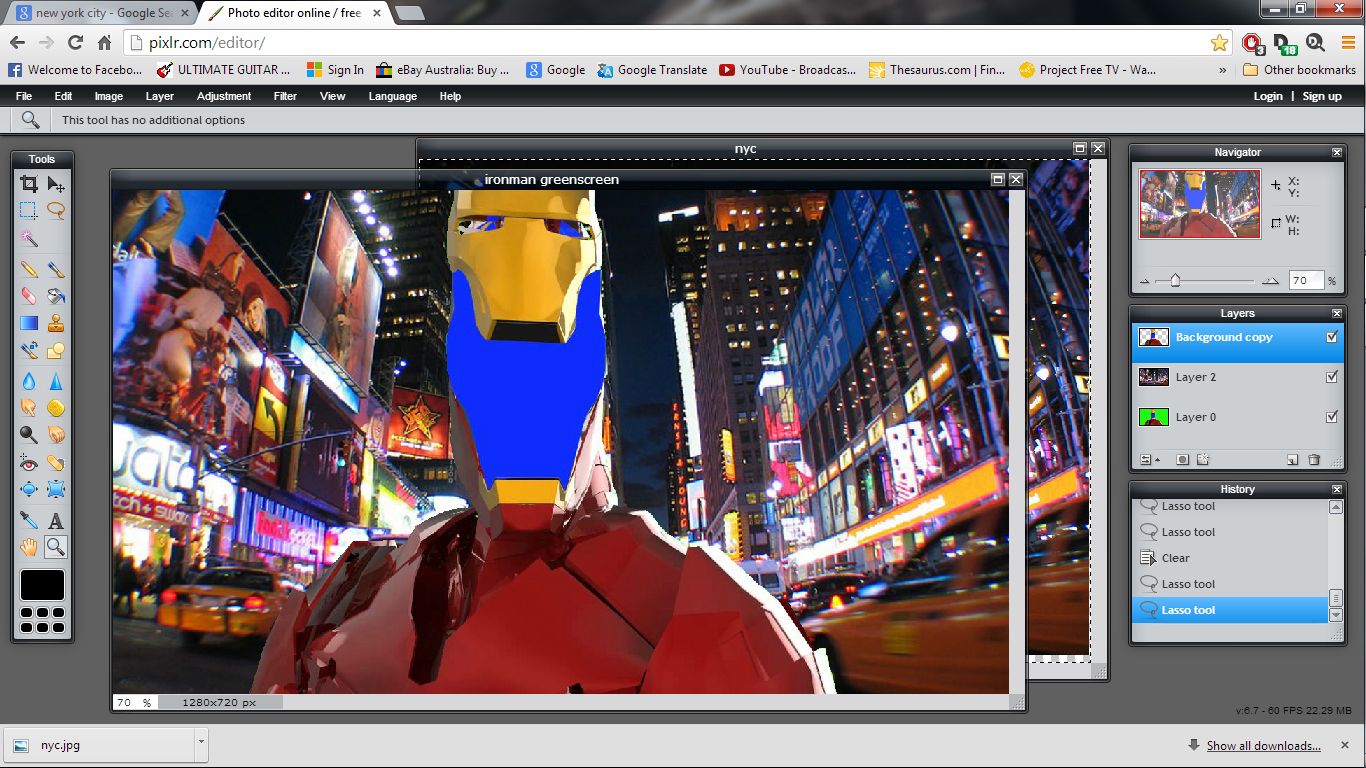Open layer styles in Layers panel

click(1203, 460)
